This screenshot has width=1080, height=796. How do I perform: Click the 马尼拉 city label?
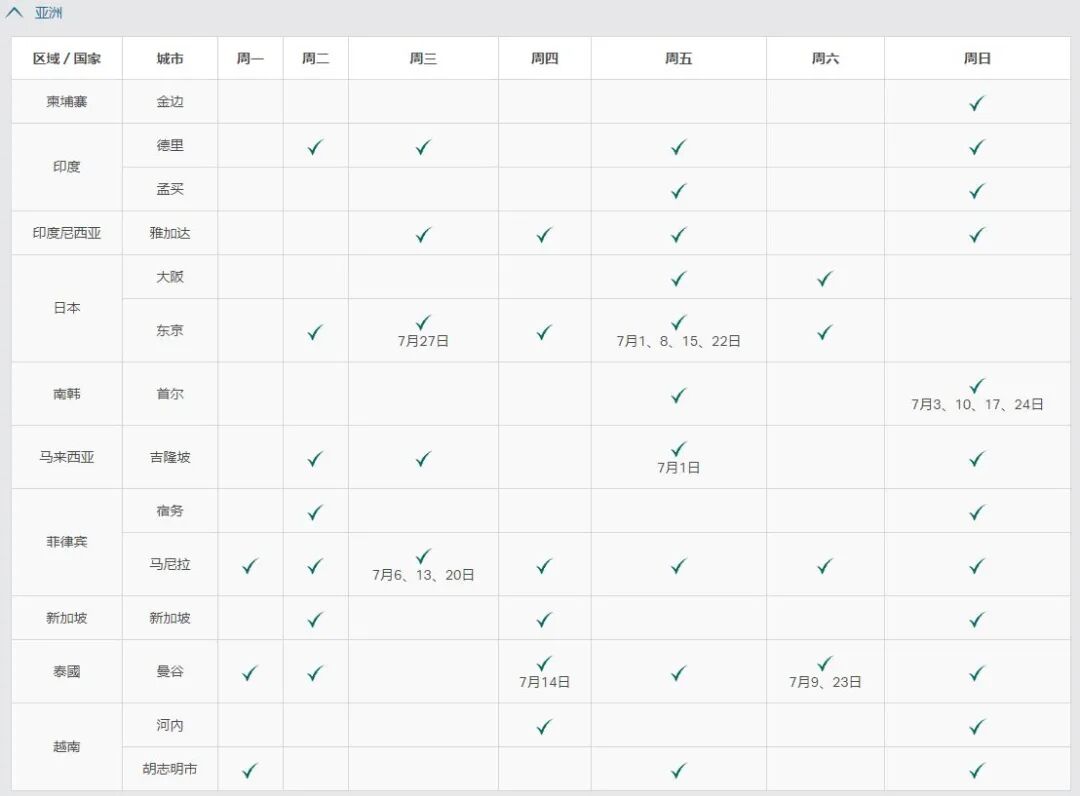pos(169,564)
